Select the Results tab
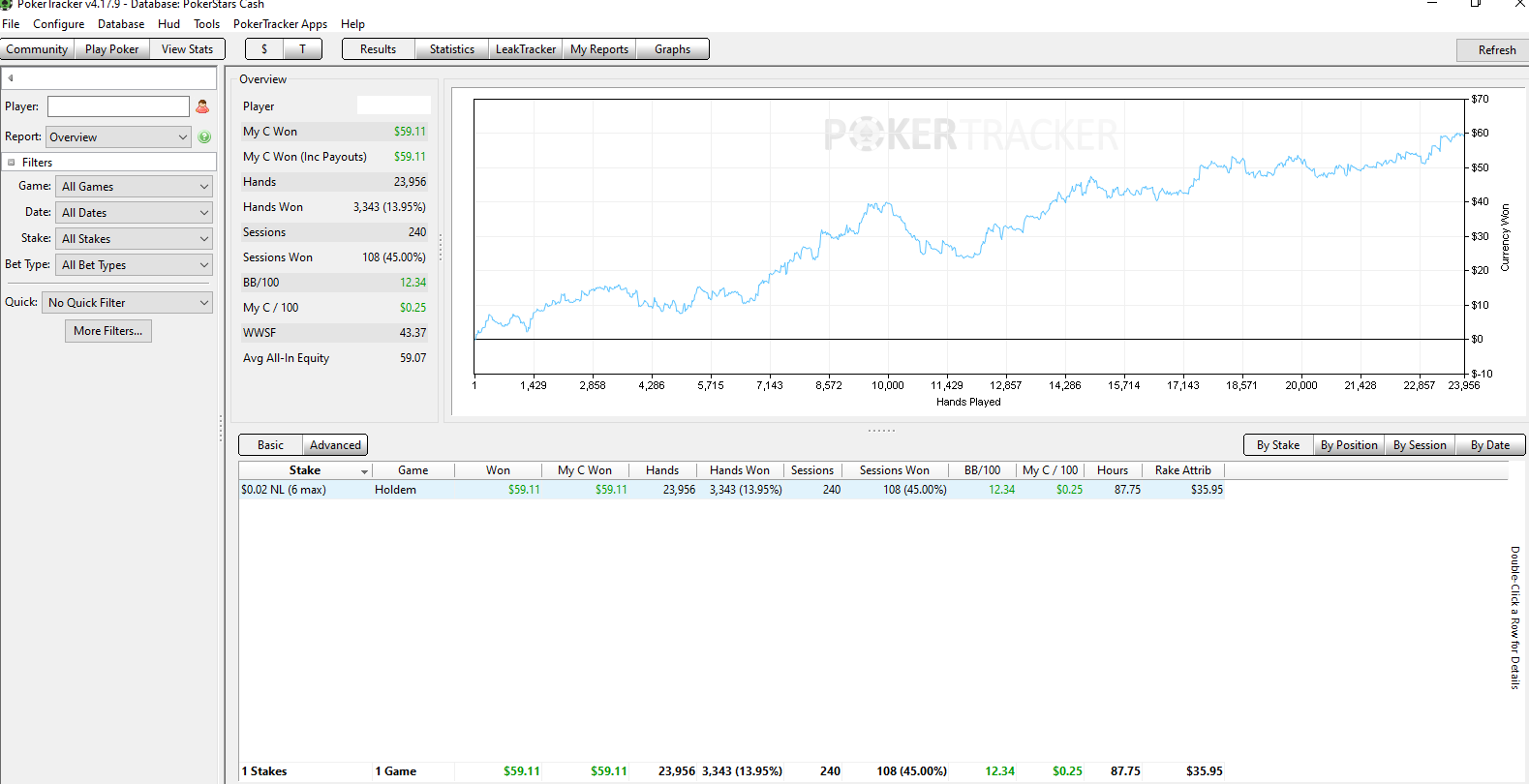Screen dimensions: 1529x784 tap(379, 49)
